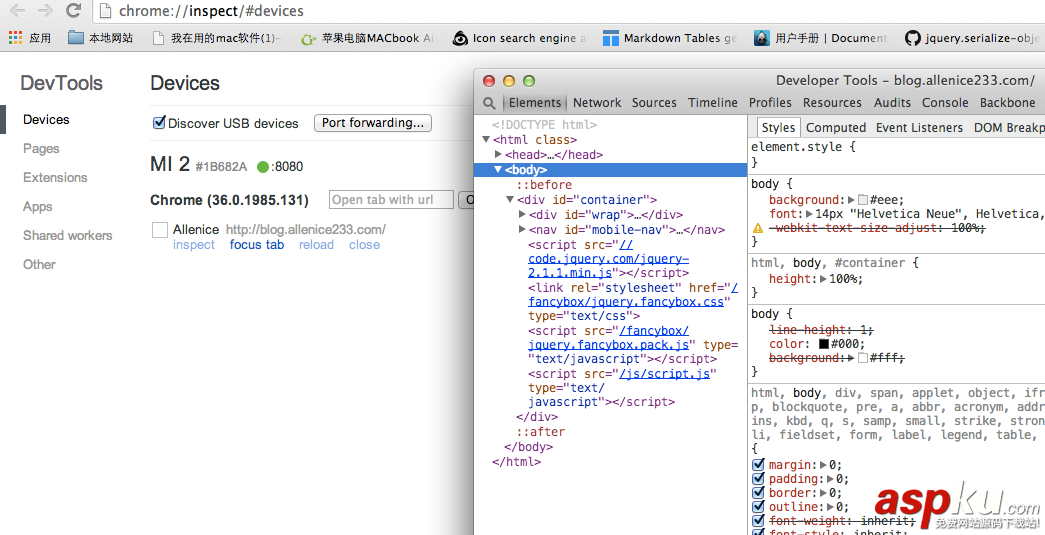Viewport: 1045px width, 535px height.
Task: Disable the margin property checkbox
Action: coord(758,465)
